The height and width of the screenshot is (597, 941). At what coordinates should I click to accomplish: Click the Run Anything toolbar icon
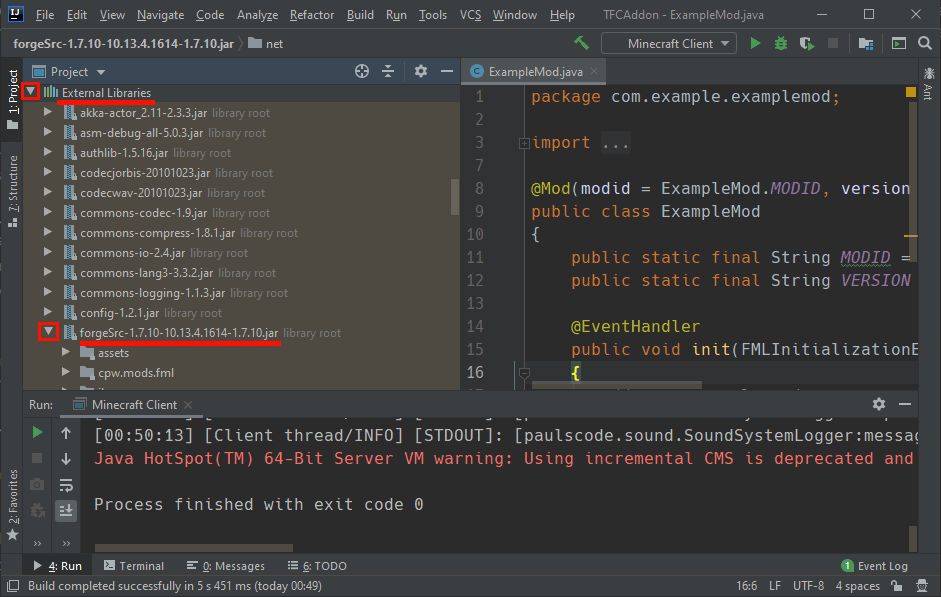point(898,43)
